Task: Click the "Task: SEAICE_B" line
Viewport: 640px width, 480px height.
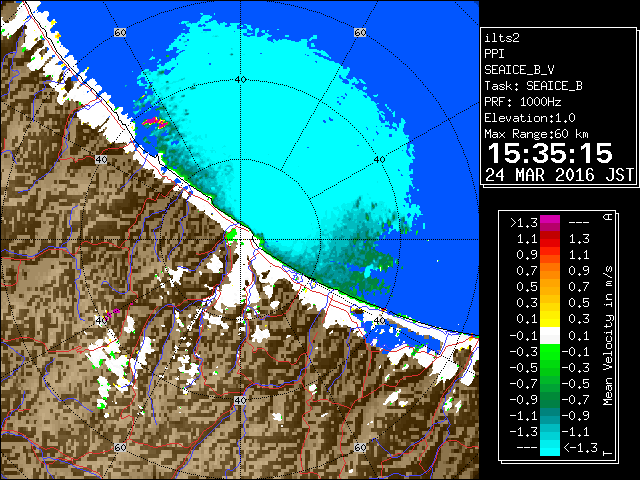Action: pyautogui.click(x=533, y=86)
